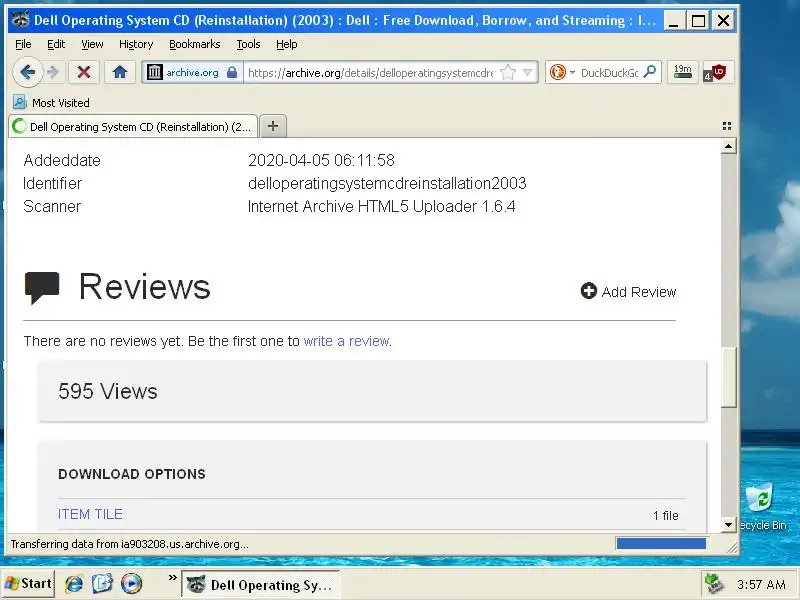Click the Show Desktop quick launch icon
The image size is (800, 600).
102,583
